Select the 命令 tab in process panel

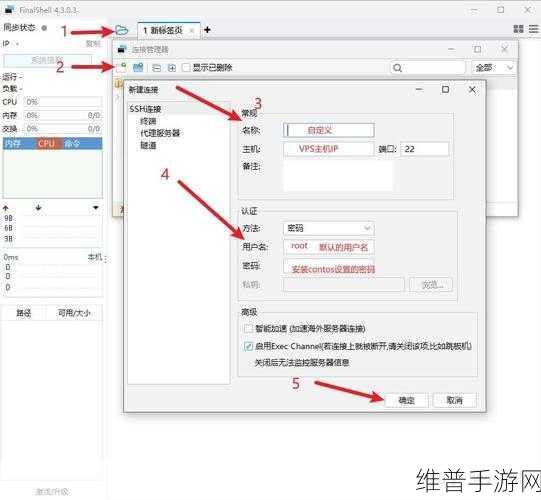72,144
